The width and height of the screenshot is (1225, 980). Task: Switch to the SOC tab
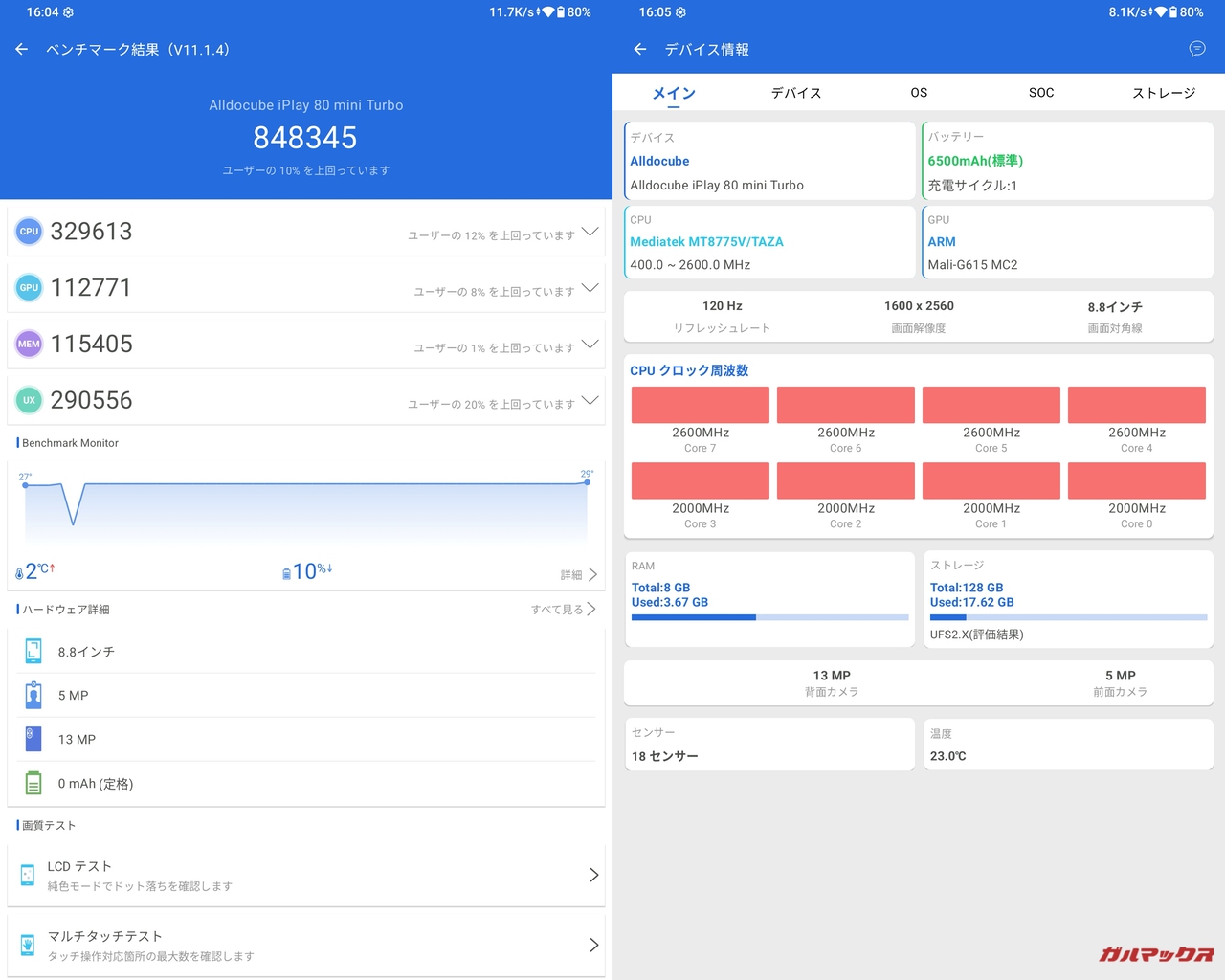pyautogui.click(x=1041, y=93)
